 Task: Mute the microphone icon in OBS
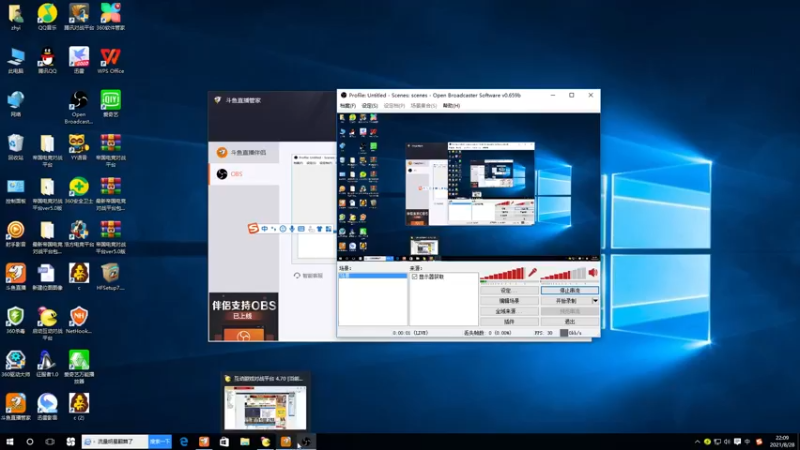point(532,273)
